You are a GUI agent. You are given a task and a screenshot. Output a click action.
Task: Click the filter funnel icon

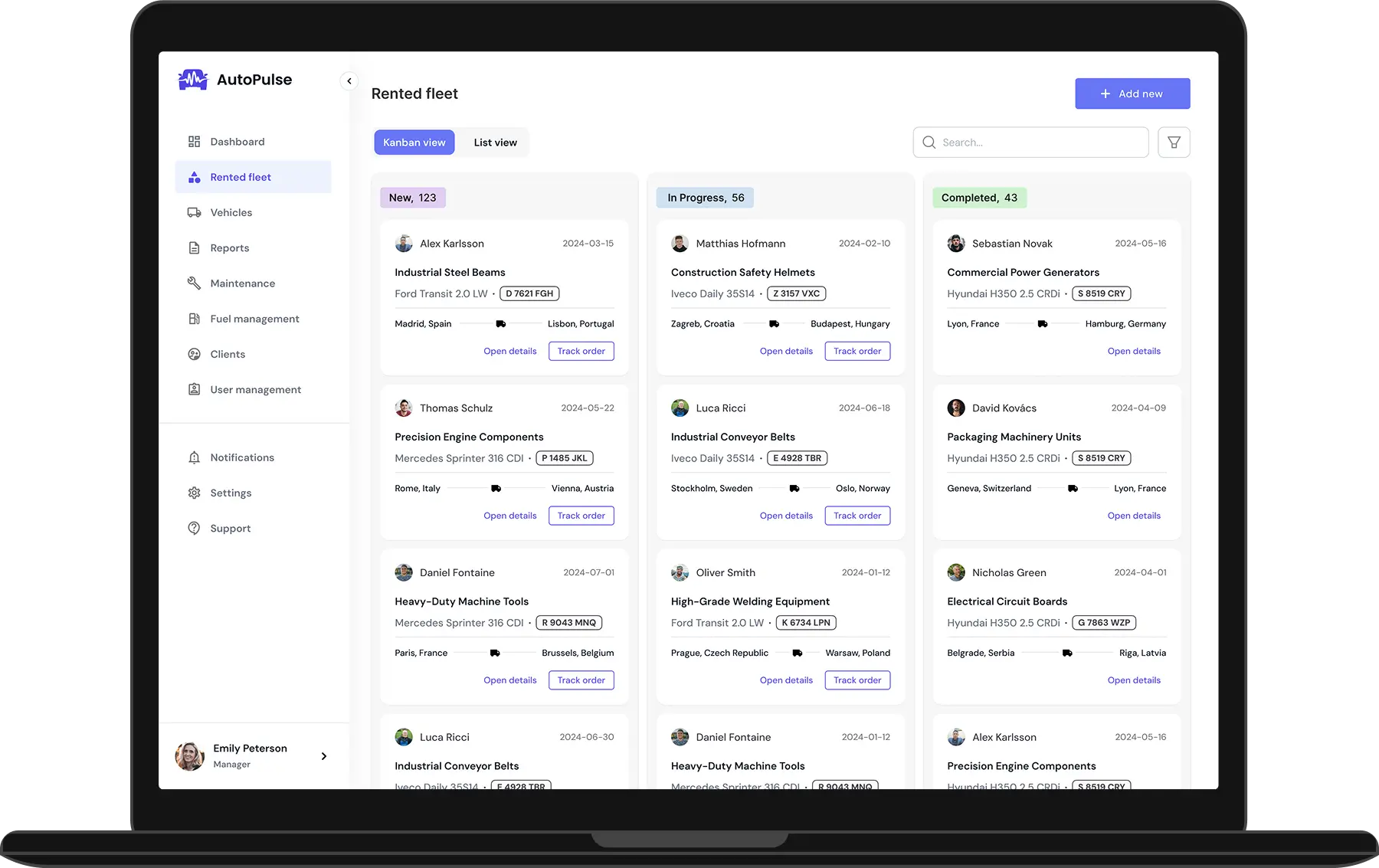click(x=1173, y=142)
